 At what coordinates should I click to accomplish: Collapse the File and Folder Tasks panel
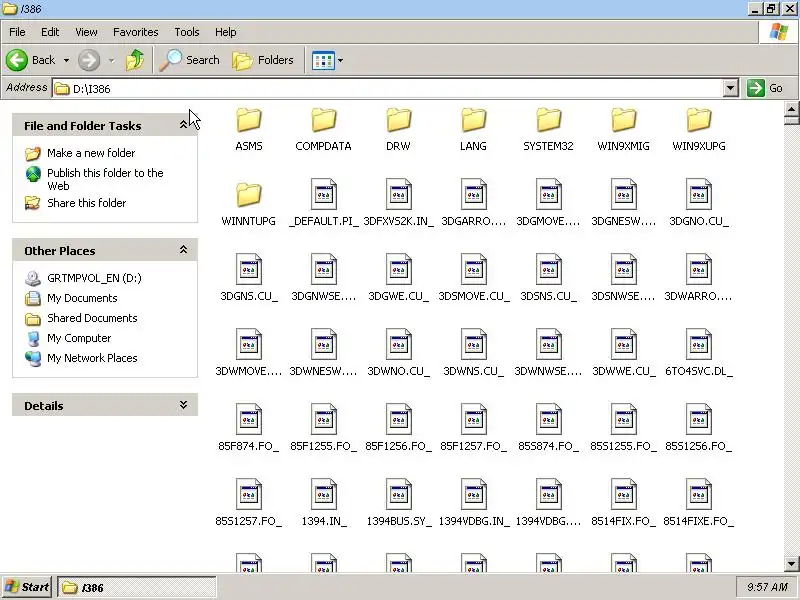click(x=183, y=124)
